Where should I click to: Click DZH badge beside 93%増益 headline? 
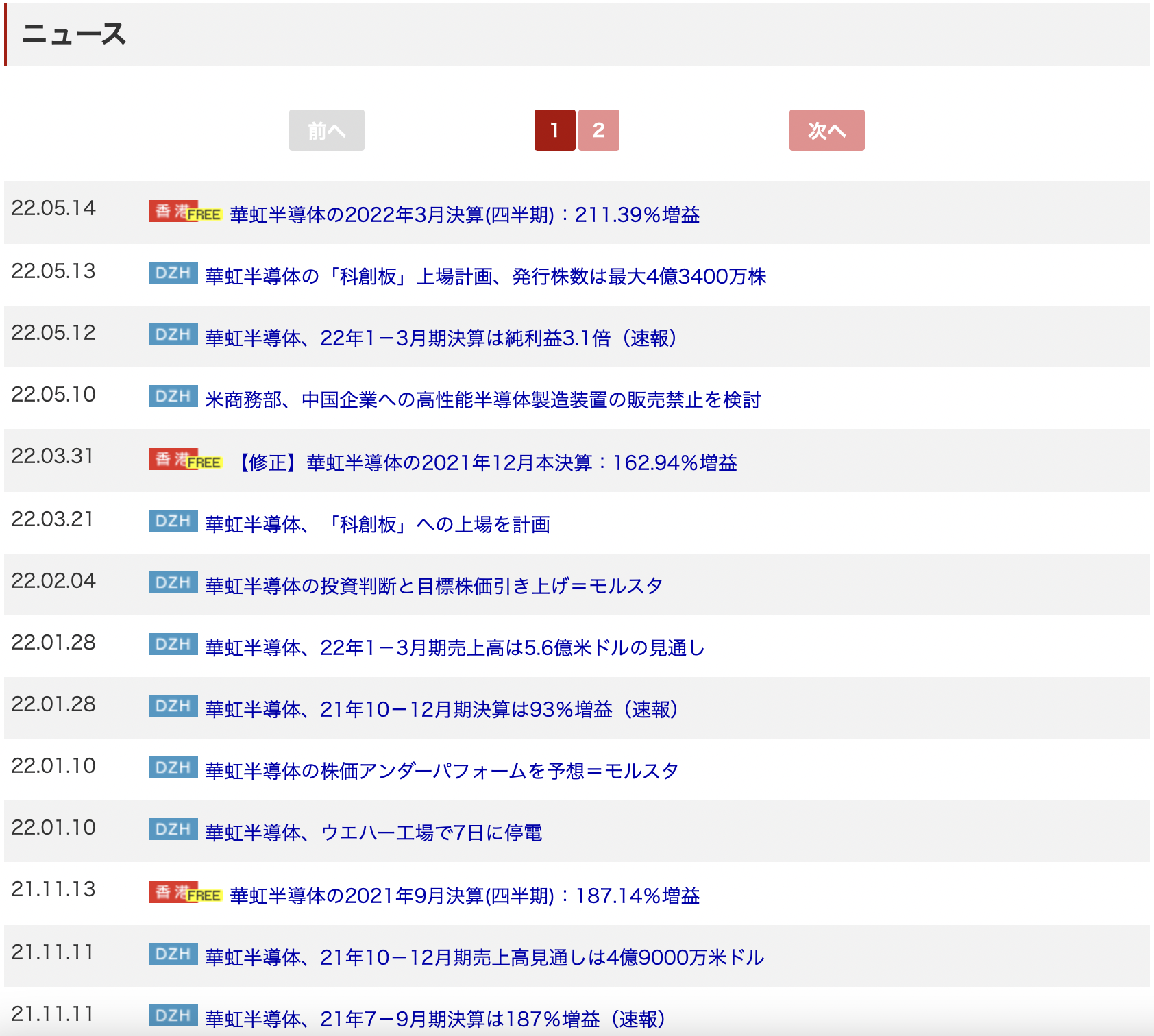coord(173,706)
